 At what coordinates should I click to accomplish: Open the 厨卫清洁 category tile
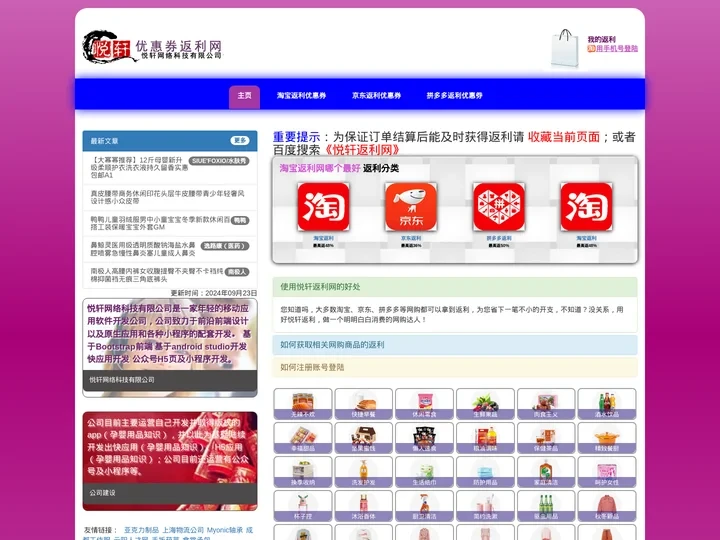pyautogui.click(x=424, y=506)
